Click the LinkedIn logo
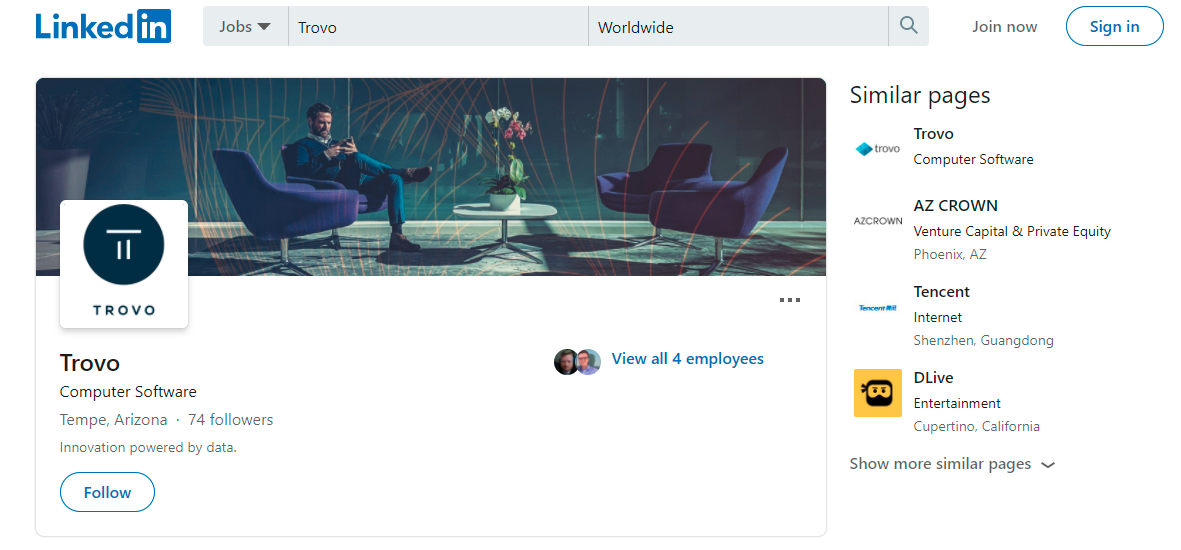This screenshot has height=550, width=1181. pyautogui.click(x=102, y=26)
